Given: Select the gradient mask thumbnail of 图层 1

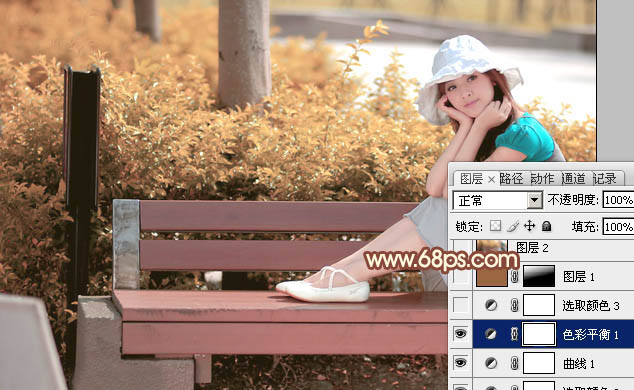Looking at the screenshot, I should [x=539, y=276].
